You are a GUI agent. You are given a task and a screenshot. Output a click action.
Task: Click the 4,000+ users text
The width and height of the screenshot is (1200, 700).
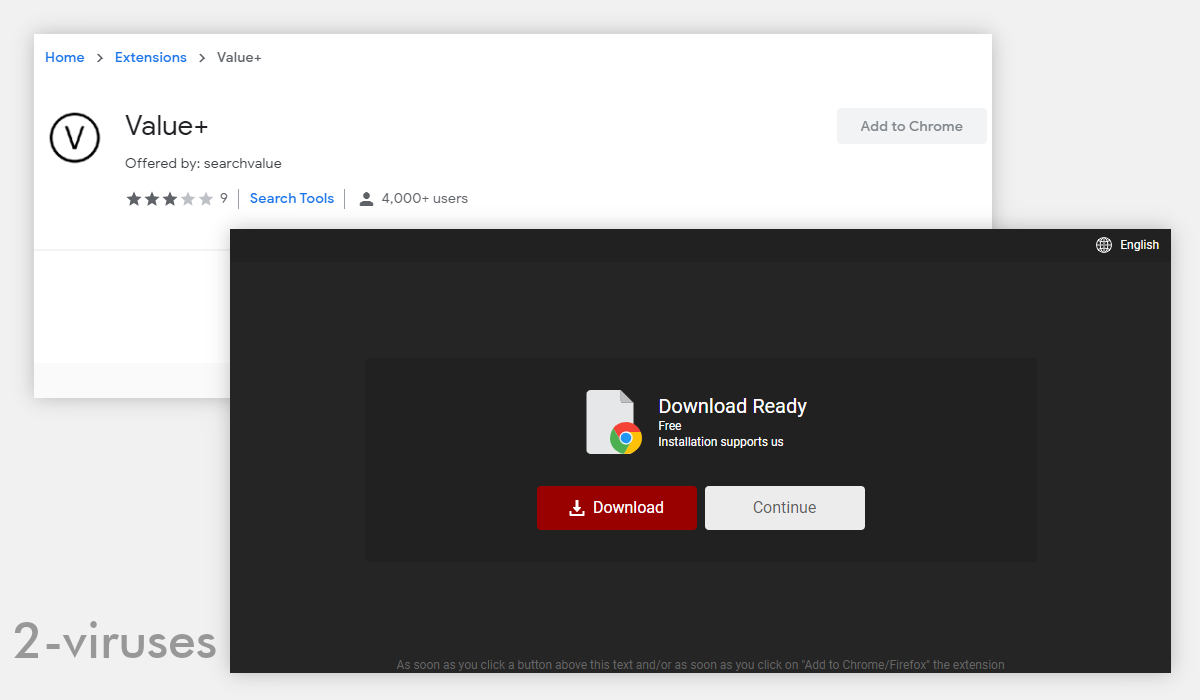424,198
